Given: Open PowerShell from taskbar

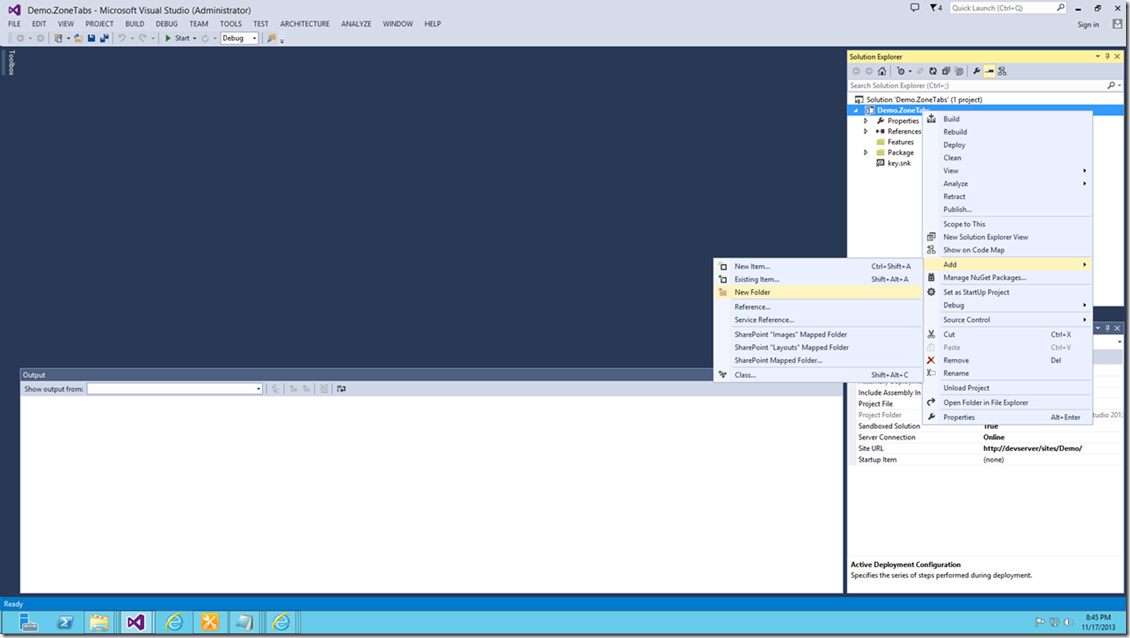Looking at the screenshot, I should coord(65,622).
